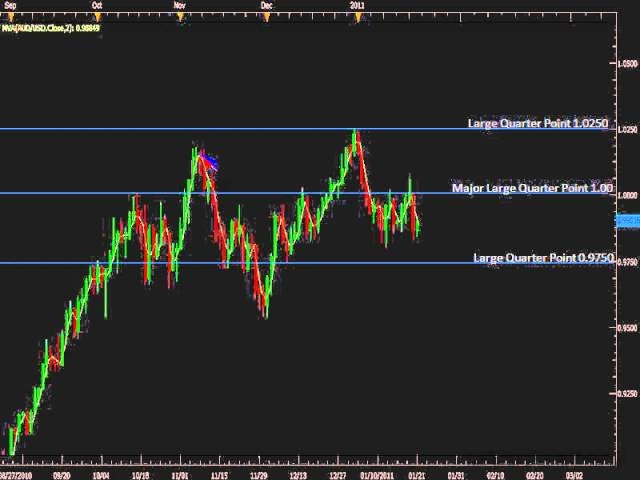
Task: Click the Nov month label at top
Action: [x=180, y=5]
